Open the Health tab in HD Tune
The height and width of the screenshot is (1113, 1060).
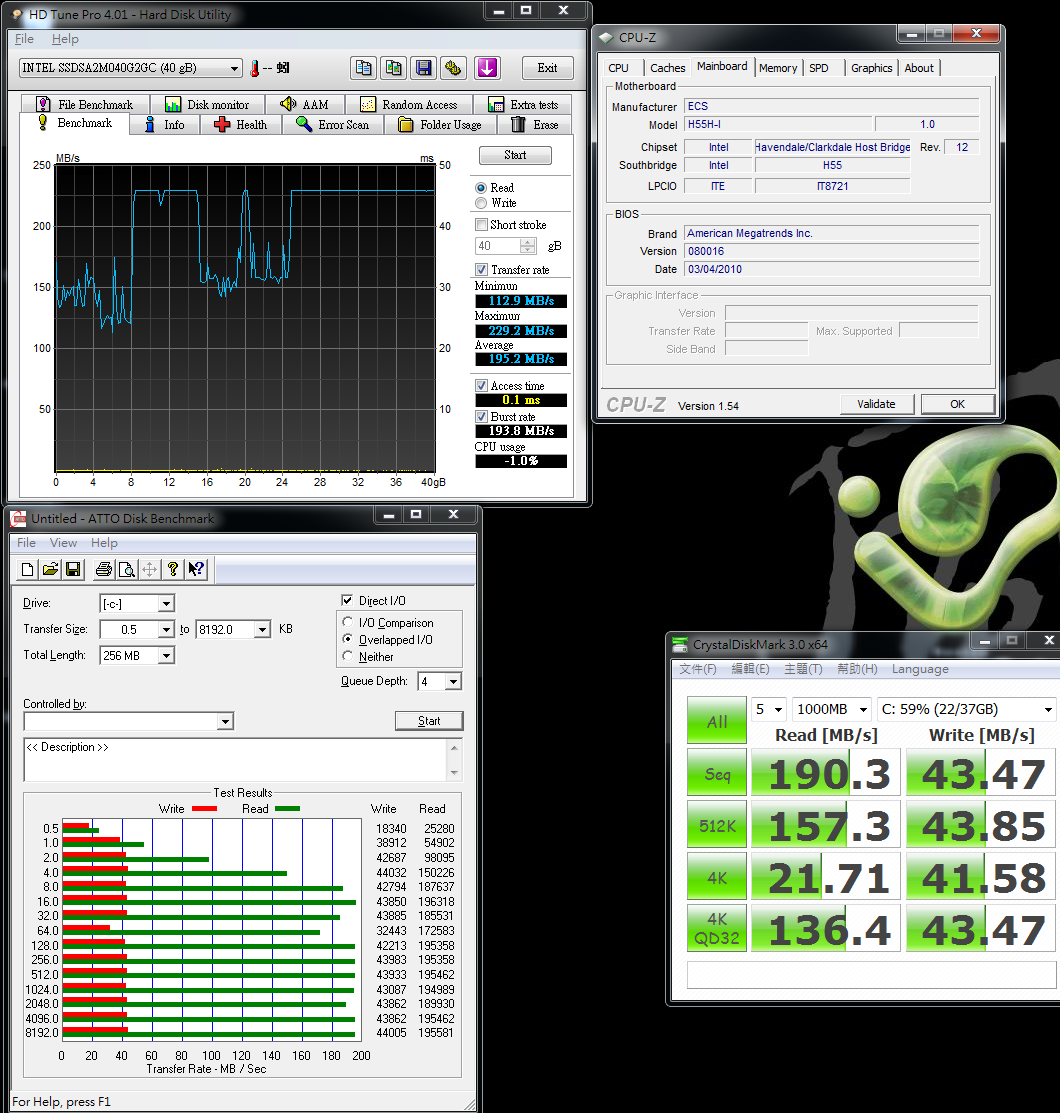(240, 124)
